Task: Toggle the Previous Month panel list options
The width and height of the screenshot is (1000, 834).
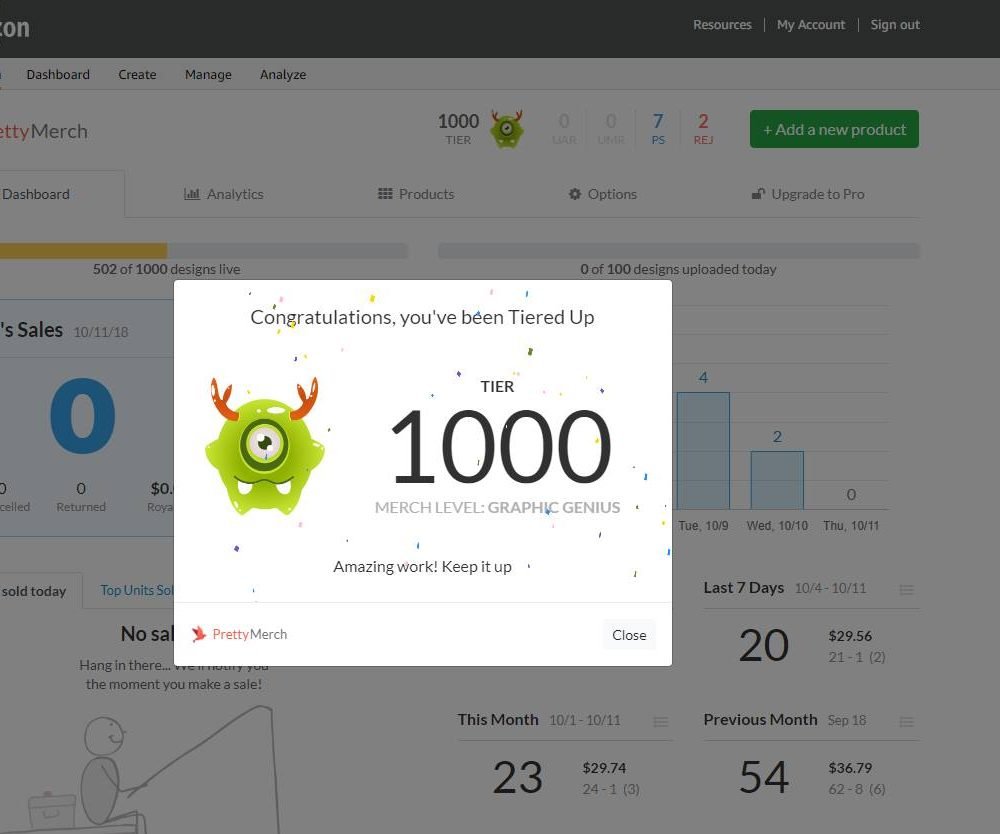Action: (x=906, y=721)
